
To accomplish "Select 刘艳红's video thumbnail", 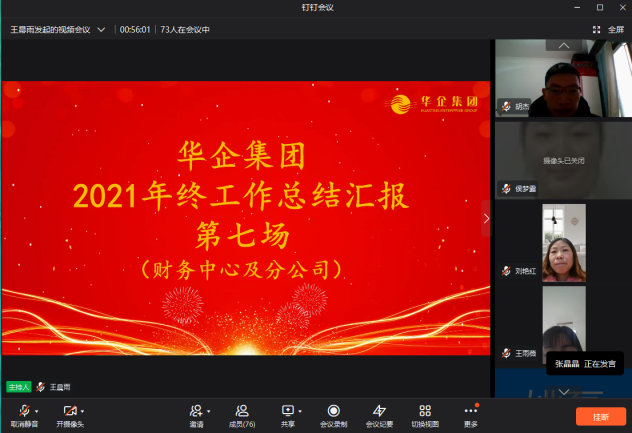I will (x=563, y=243).
